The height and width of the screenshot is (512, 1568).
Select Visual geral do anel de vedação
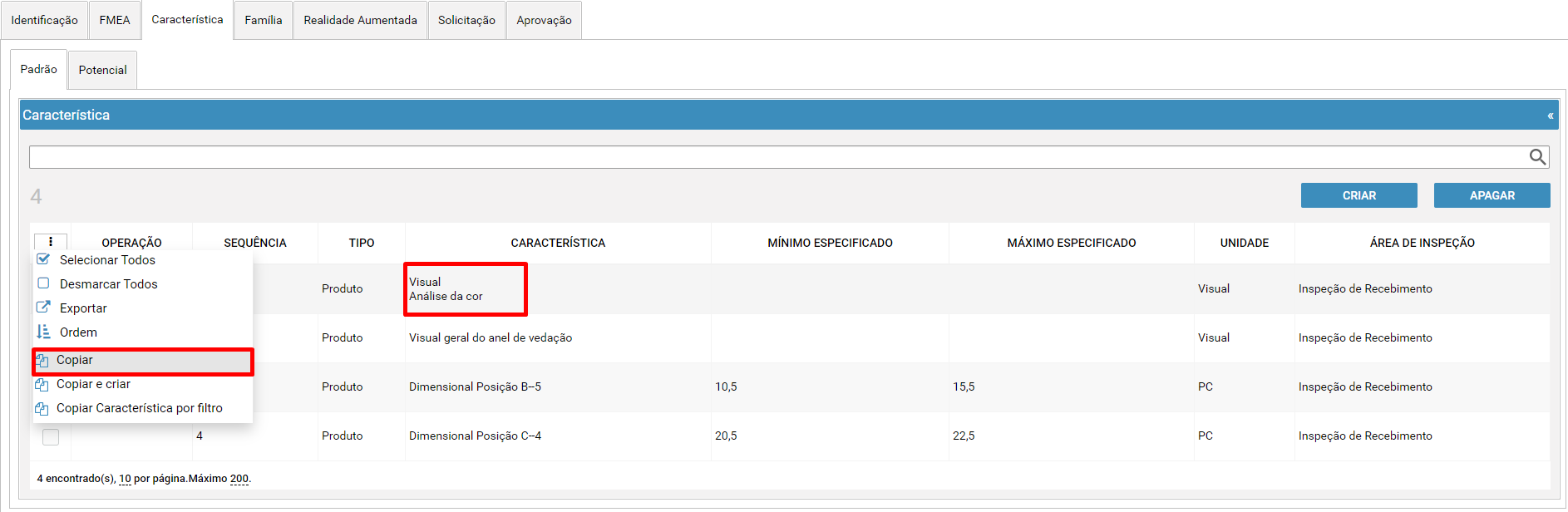491,337
